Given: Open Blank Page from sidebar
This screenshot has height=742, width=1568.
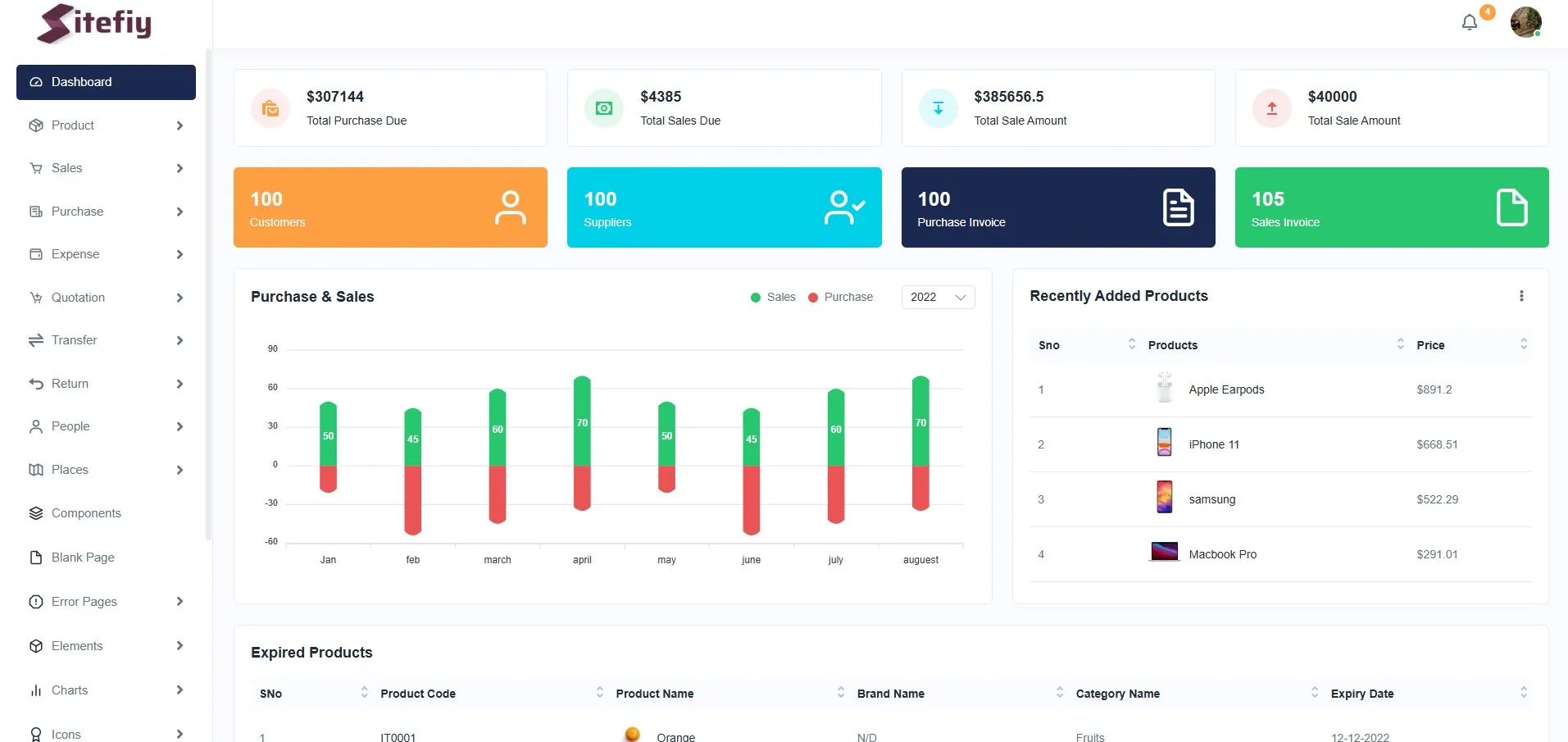Looking at the screenshot, I should pos(106,558).
